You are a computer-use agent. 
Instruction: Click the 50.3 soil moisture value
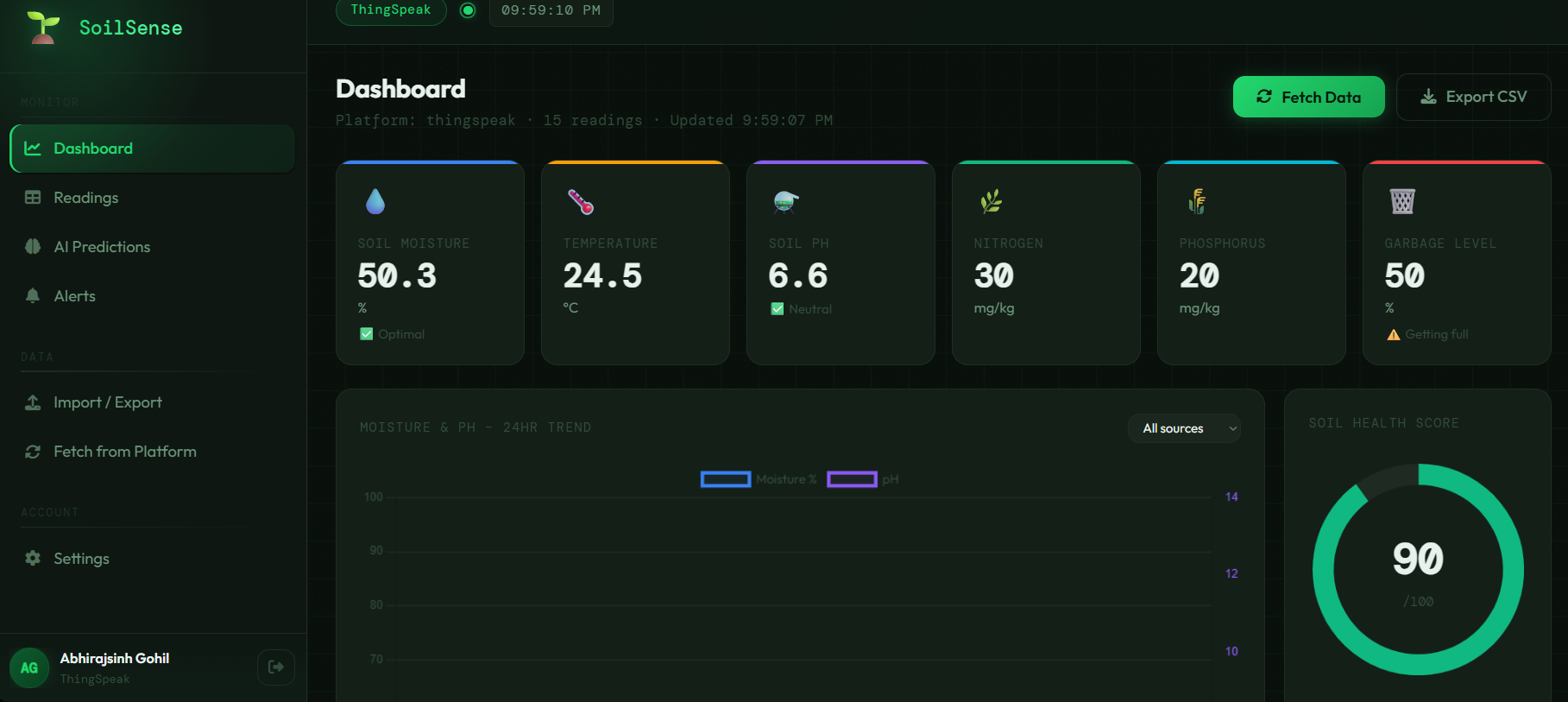click(x=397, y=275)
